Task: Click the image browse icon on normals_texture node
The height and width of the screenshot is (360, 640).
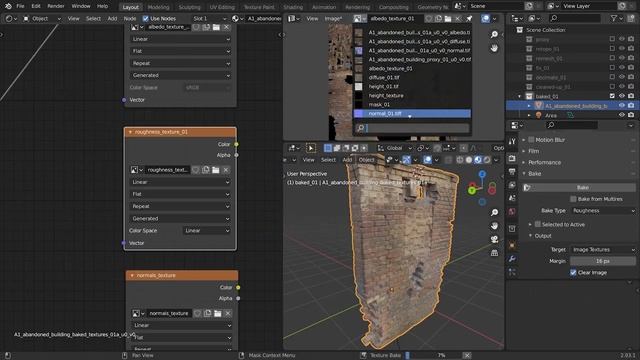Action: (x=138, y=313)
